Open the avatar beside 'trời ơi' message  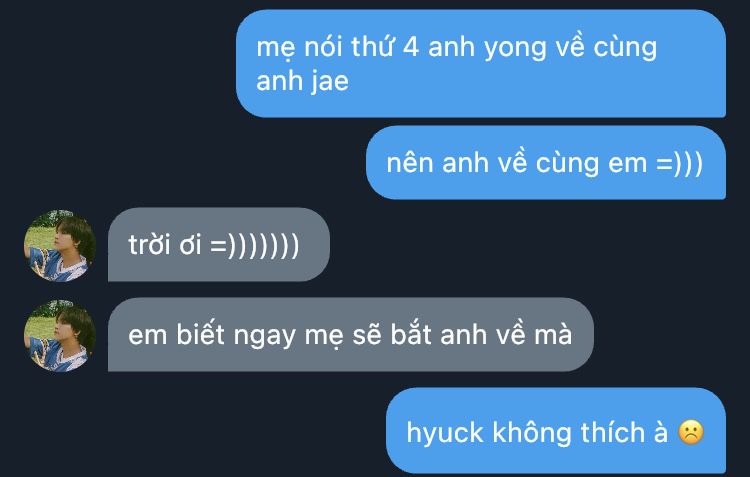click(x=60, y=245)
